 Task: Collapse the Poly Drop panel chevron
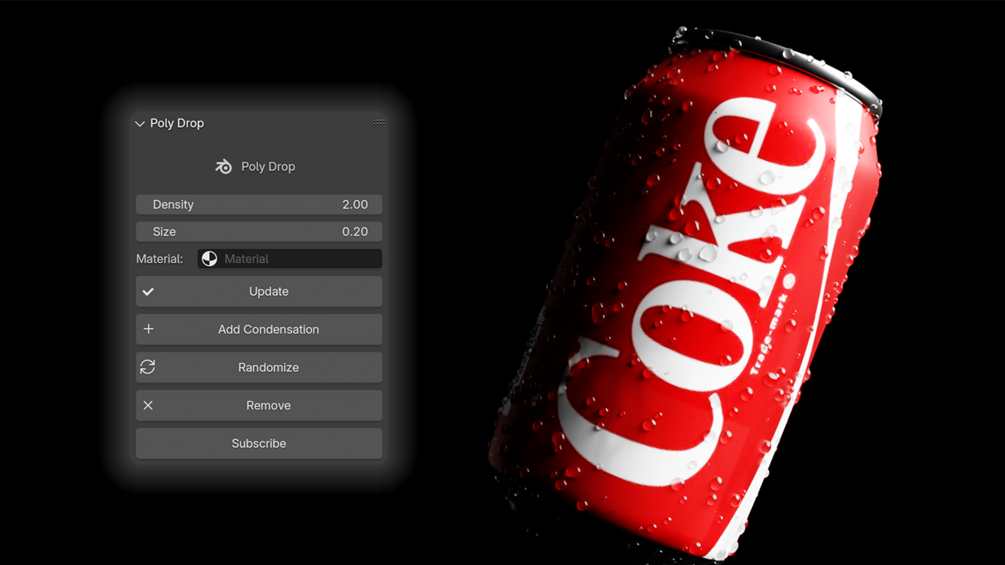[x=140, y=124]
